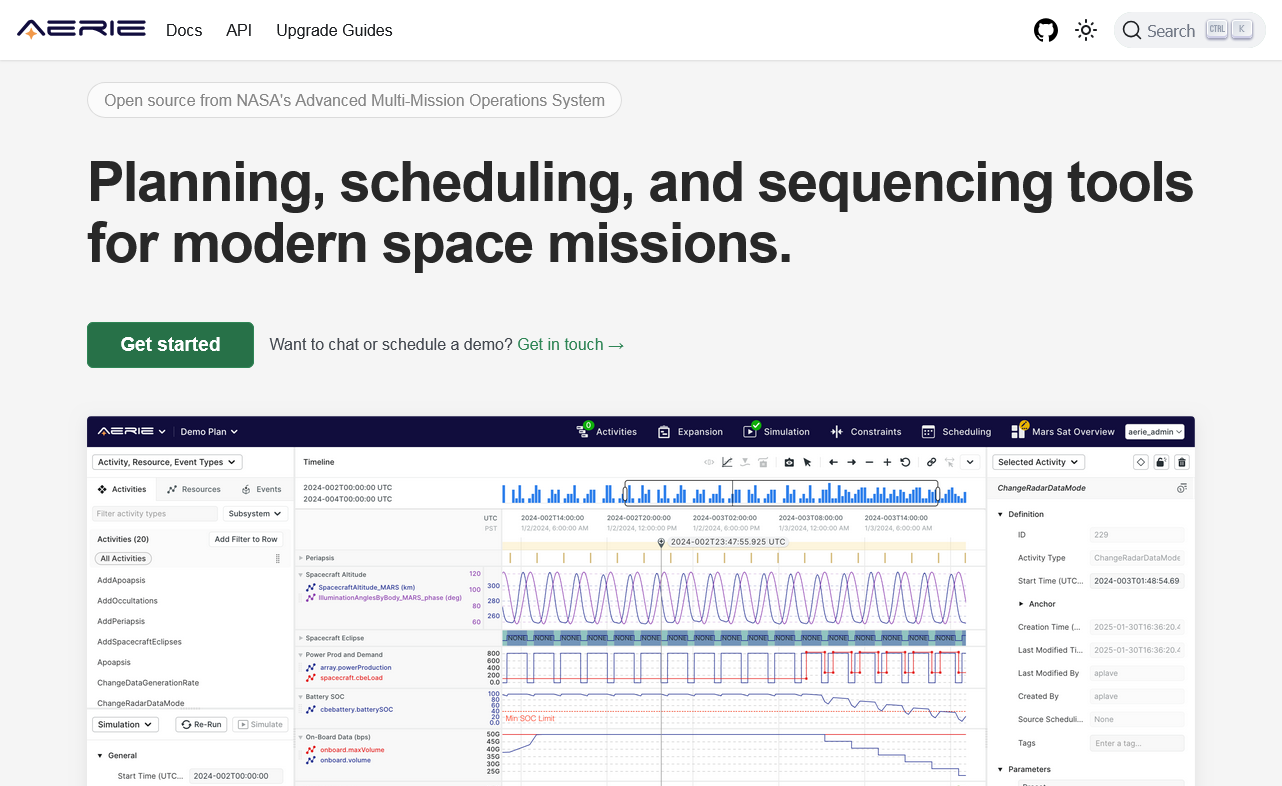
Task: Click the Get started button
Action: 170,345
